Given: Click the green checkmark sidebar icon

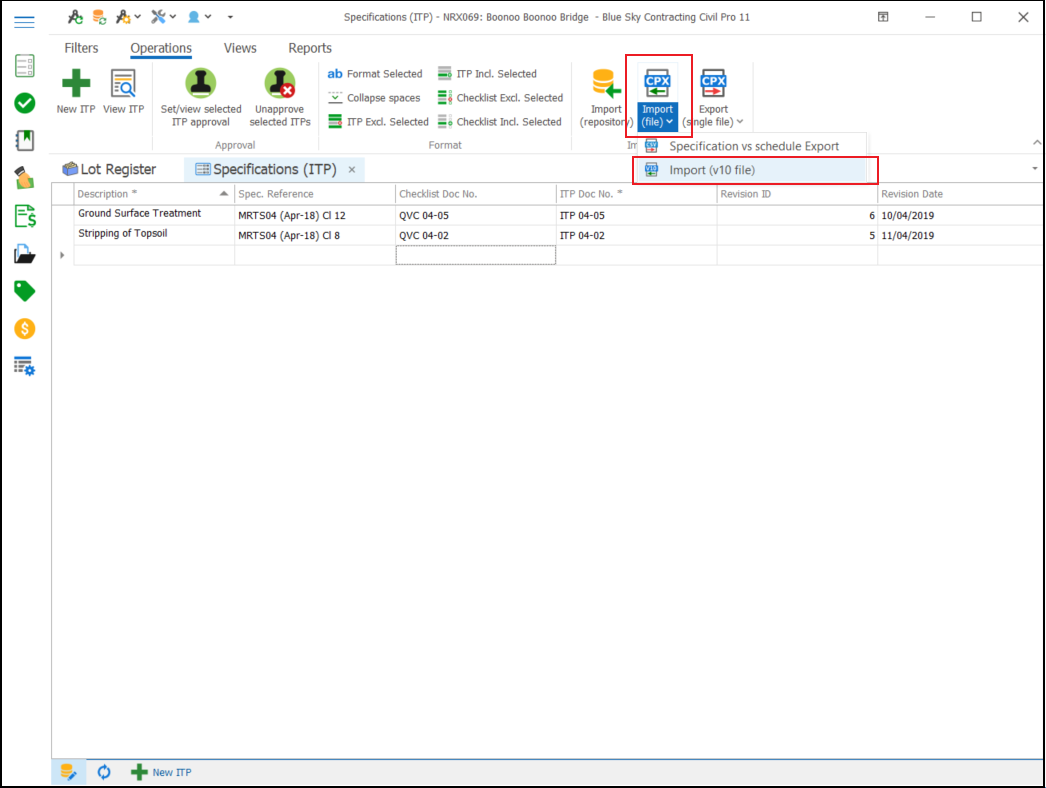Looking at the screenshot, I should 25,103.
